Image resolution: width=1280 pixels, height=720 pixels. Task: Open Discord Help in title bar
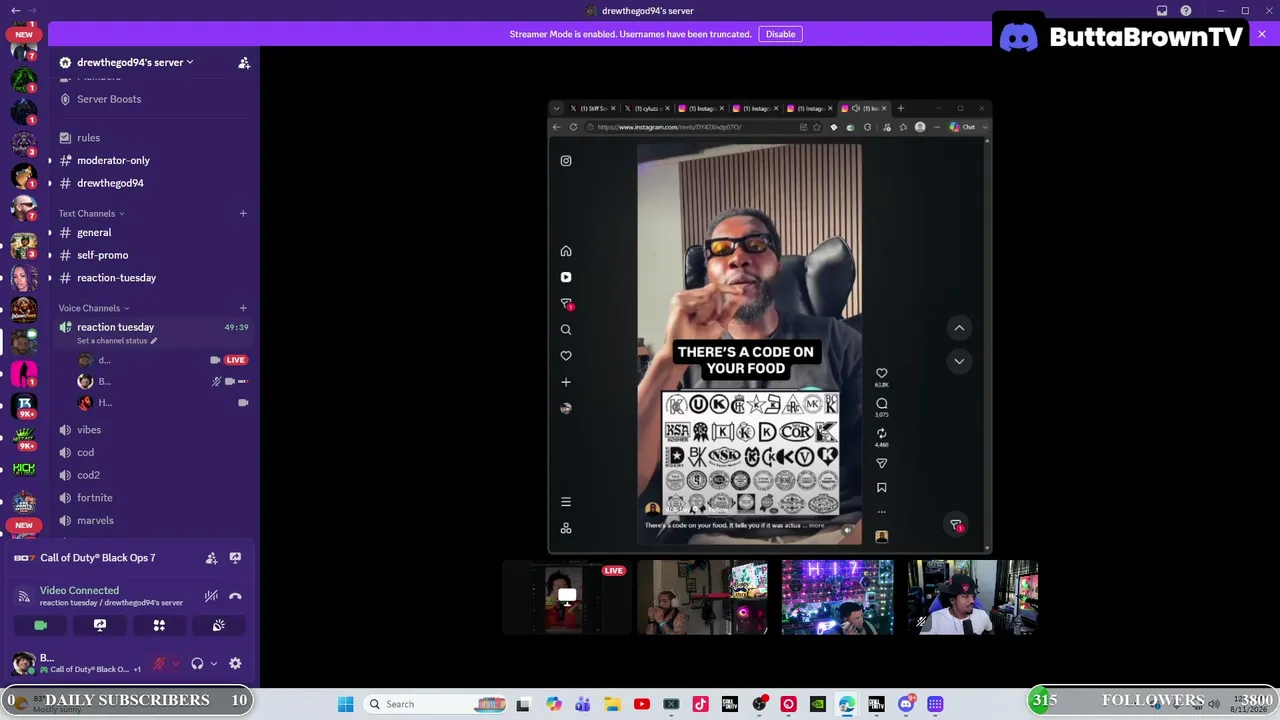(1186, 11)
